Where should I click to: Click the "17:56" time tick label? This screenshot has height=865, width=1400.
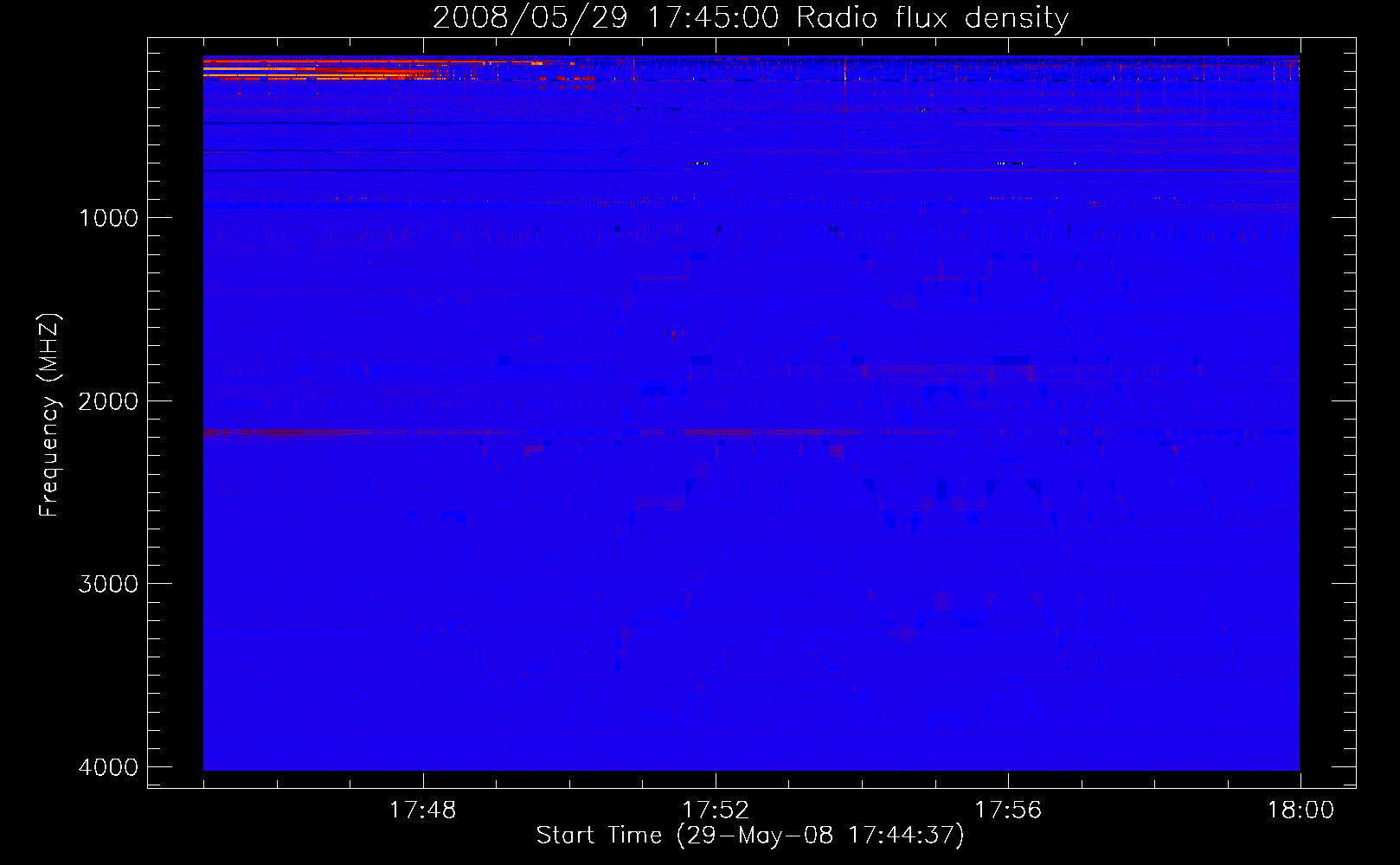[1008, 811]
